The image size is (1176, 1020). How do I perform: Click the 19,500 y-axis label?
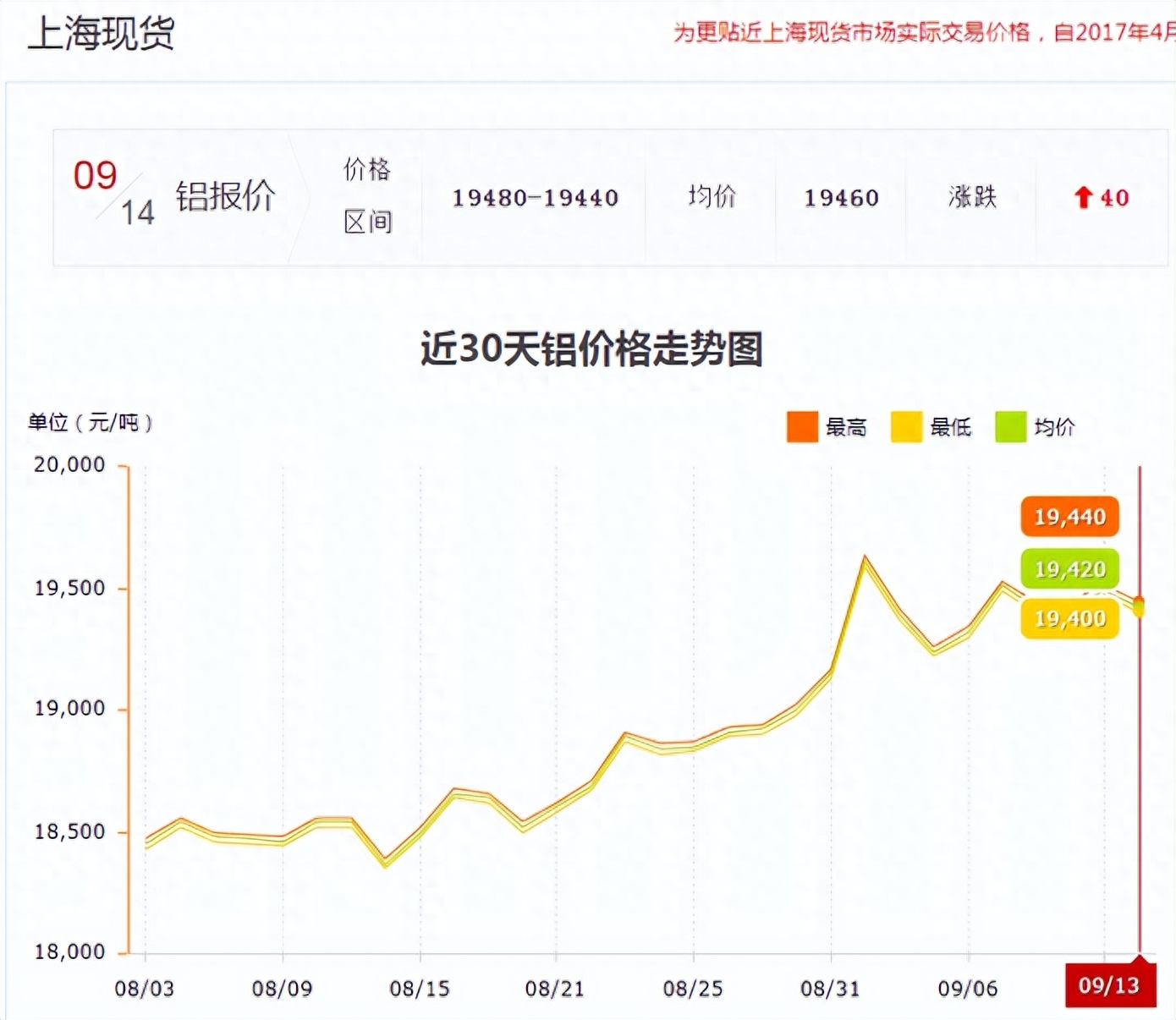70,589
